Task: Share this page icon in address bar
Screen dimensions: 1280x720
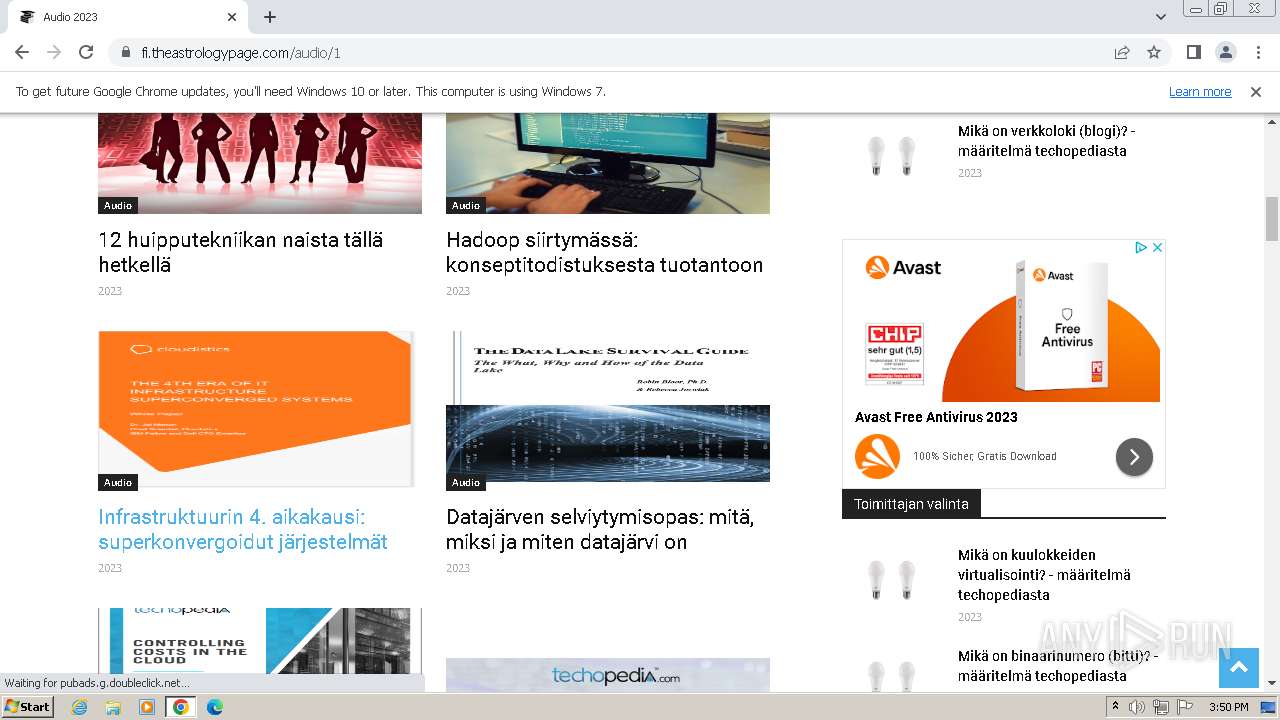Action: (1122, 52)
